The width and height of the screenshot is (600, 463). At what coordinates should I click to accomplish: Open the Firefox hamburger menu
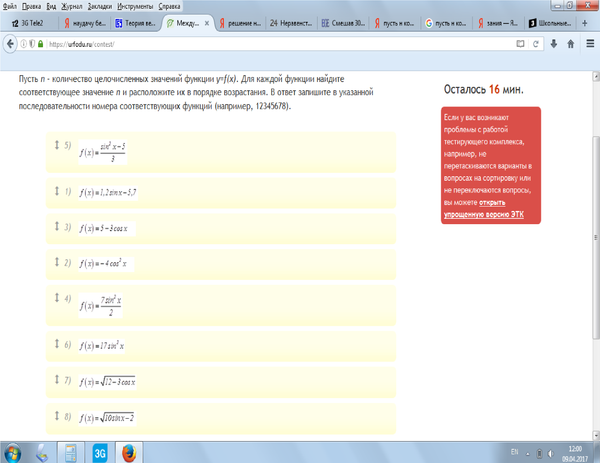click(589, 43)
